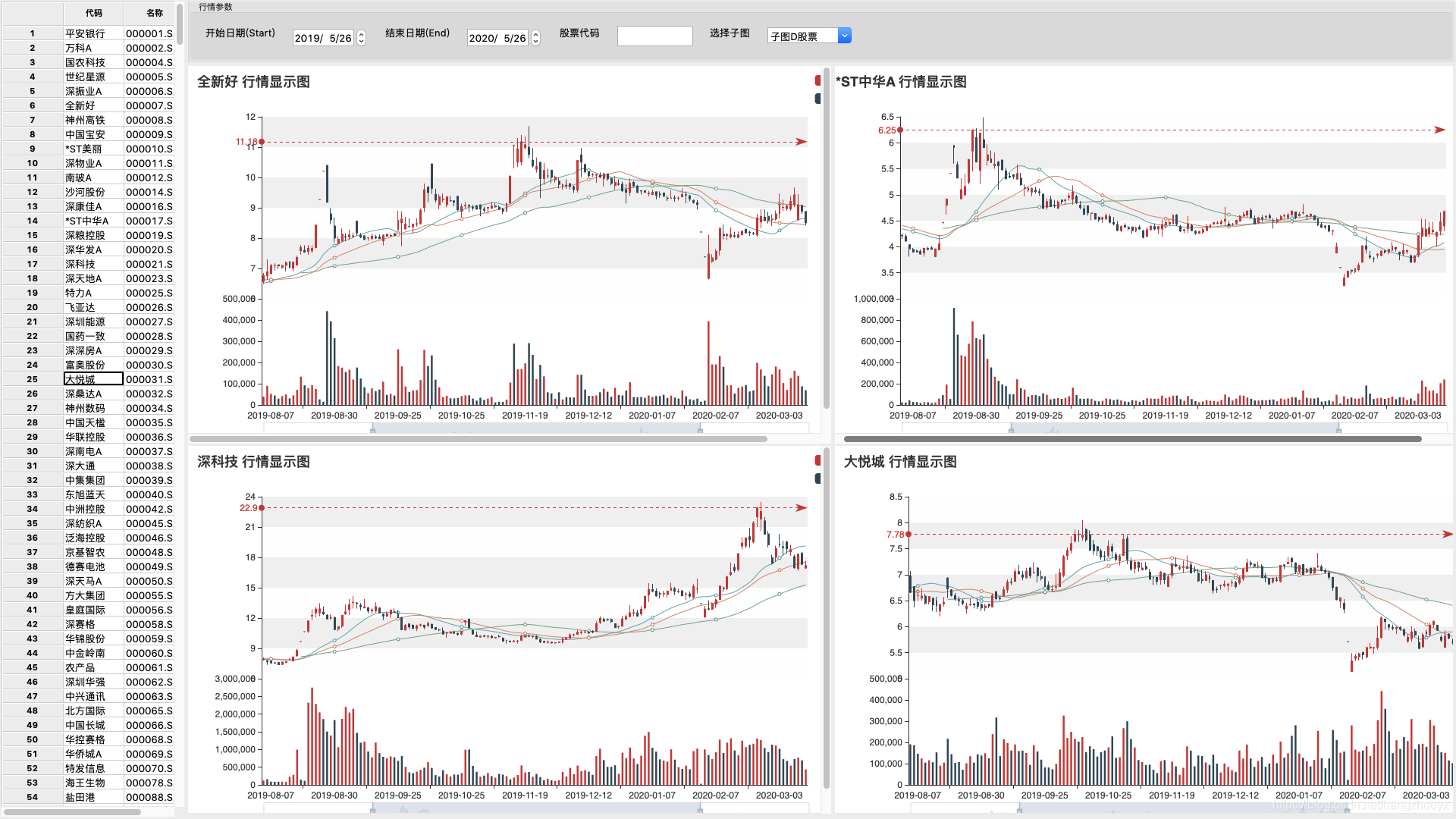This screenshot has height=819, width=1456.
Task: Click the start date stepper arrows
Action: click(x=362, y=38)
